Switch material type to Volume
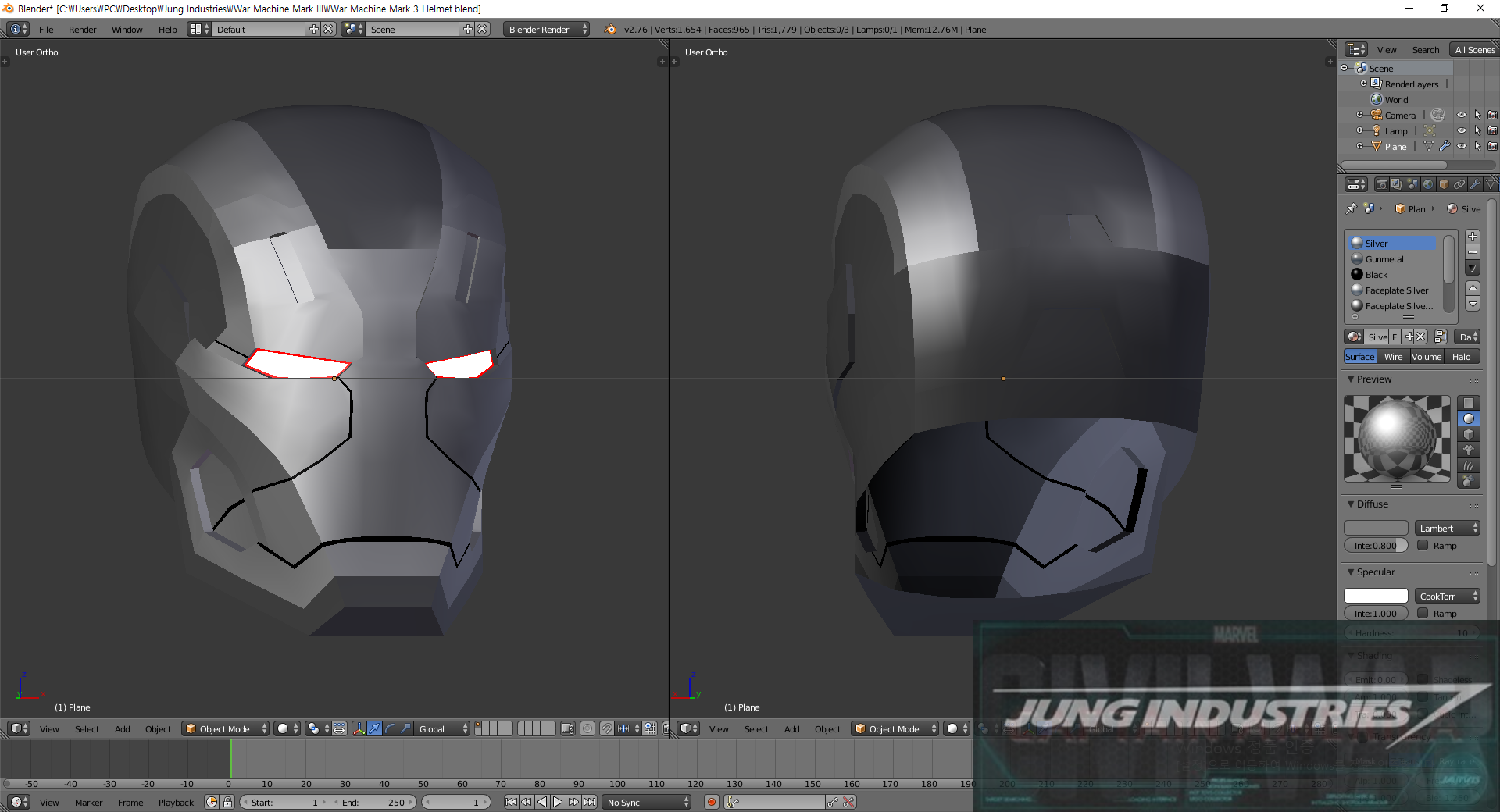The image size is (1500, 812). (x=1426, y=356)
